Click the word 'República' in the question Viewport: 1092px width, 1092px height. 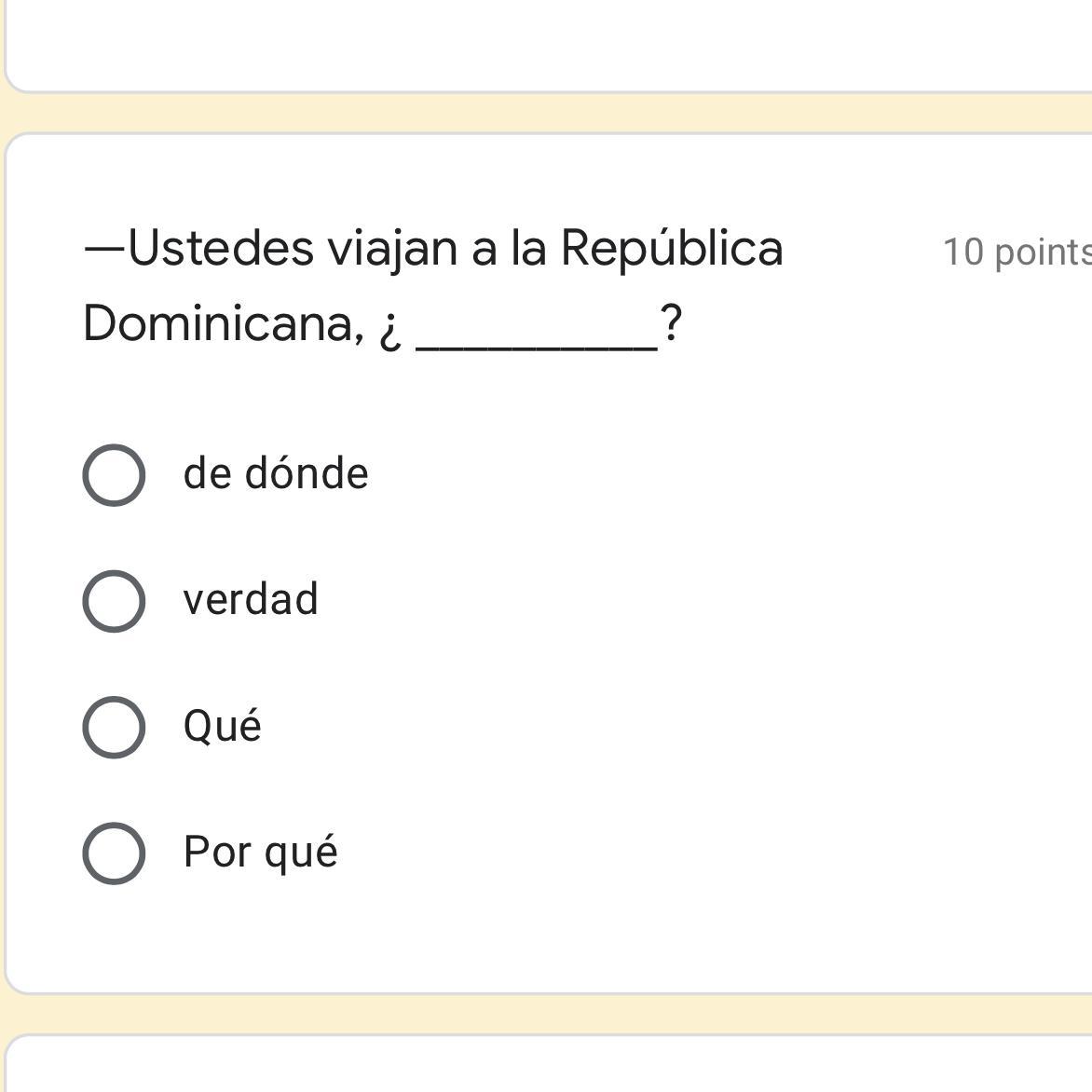pyautogui.click(x=671, y=249)
